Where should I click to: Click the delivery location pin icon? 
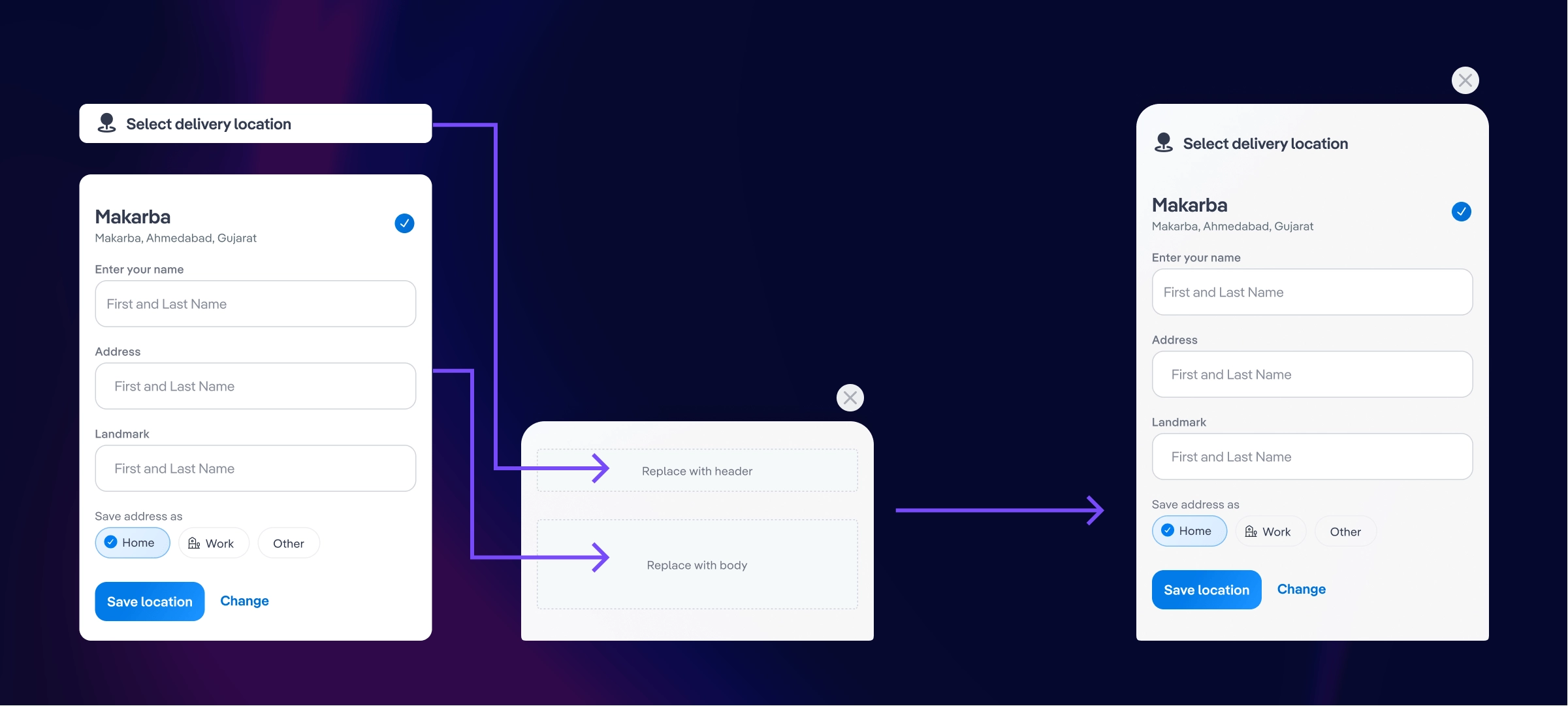106,123
